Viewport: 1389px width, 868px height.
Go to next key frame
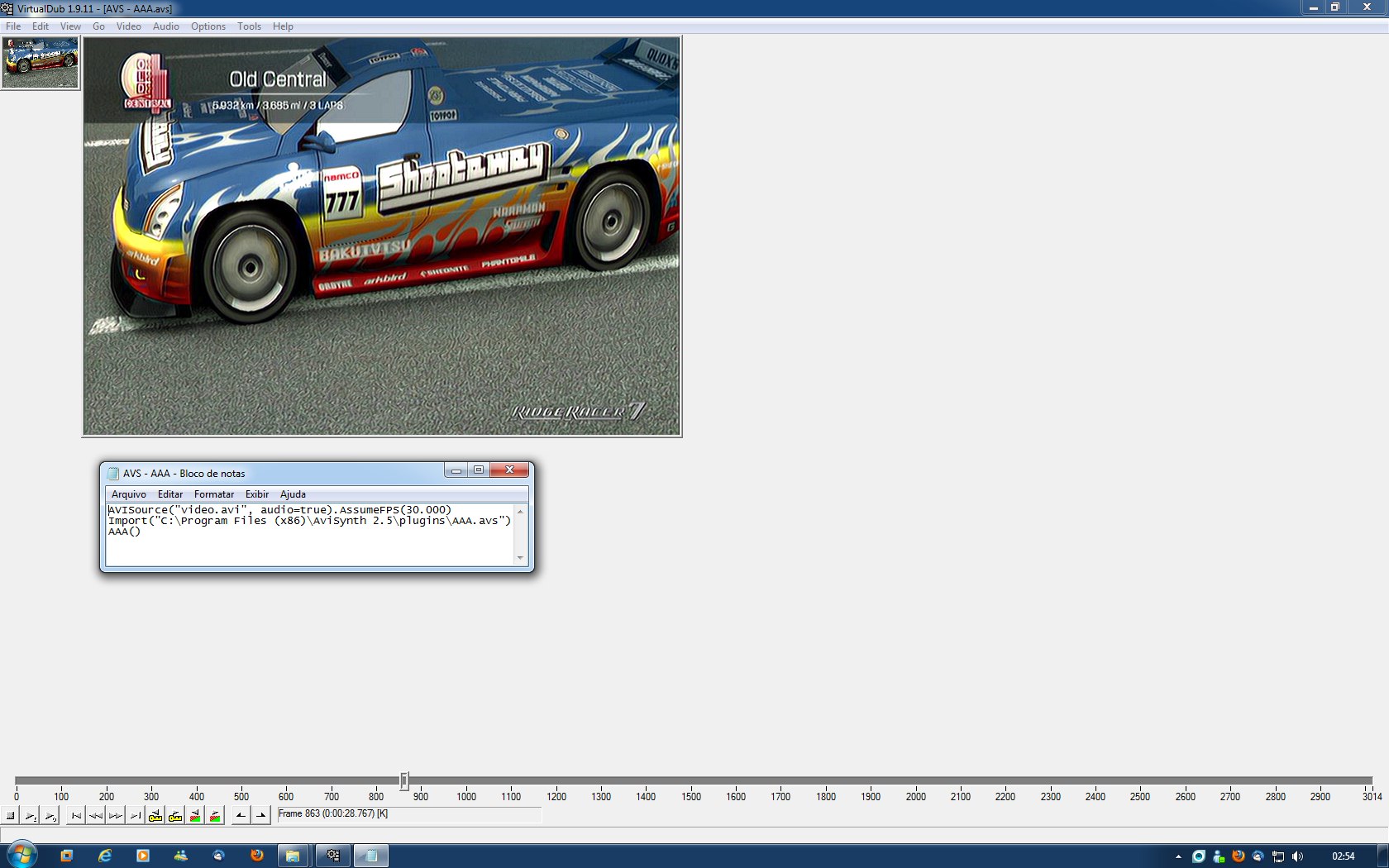(175, 816)
